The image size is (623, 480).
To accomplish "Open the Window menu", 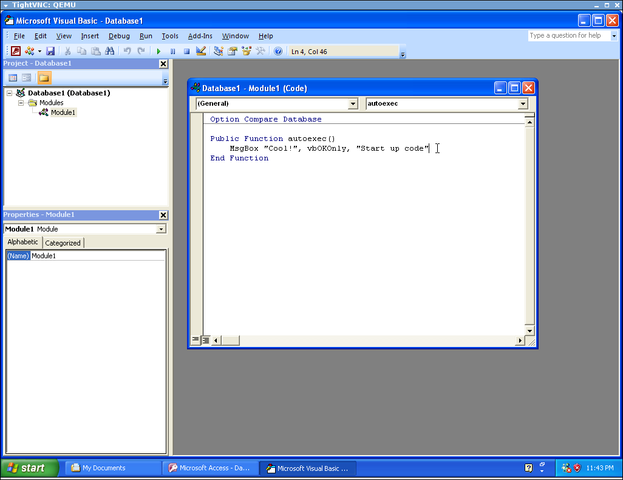I will (x=235, y=36).
